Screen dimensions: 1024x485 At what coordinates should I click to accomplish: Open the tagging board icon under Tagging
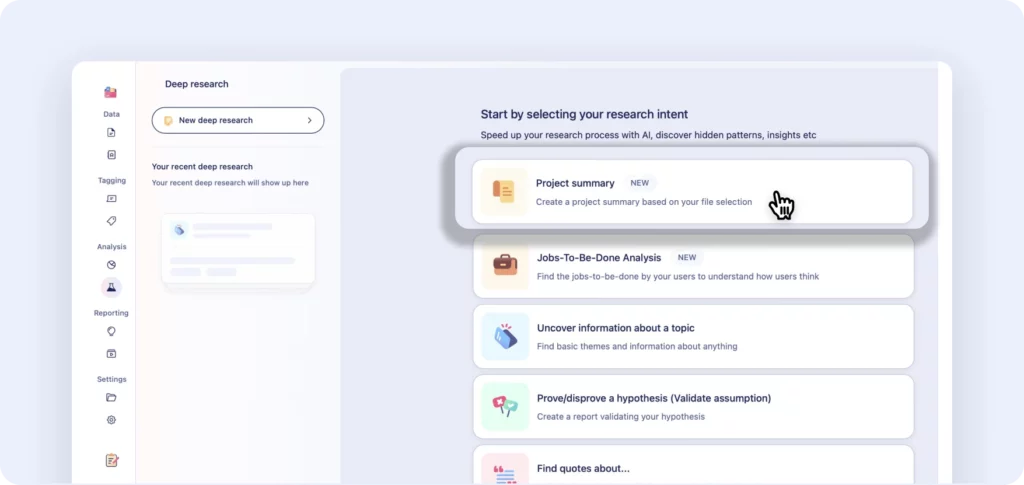pyautogui.click(x=111, y=198)
